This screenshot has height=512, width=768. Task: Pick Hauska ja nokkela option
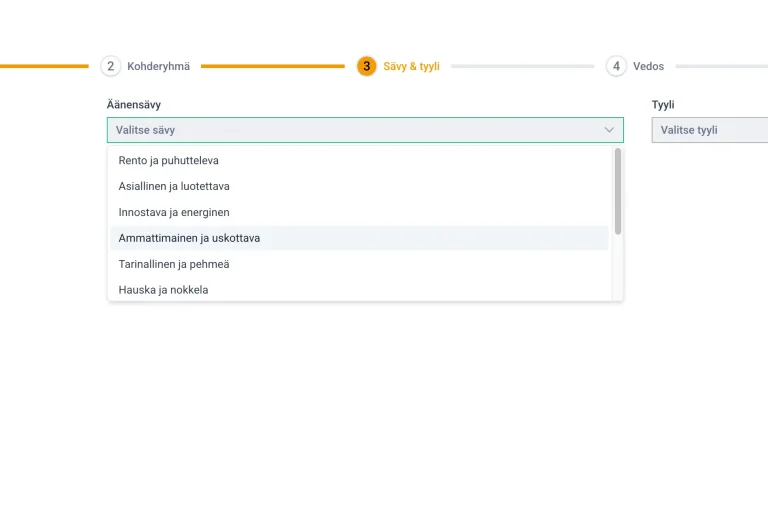[163, 290]
